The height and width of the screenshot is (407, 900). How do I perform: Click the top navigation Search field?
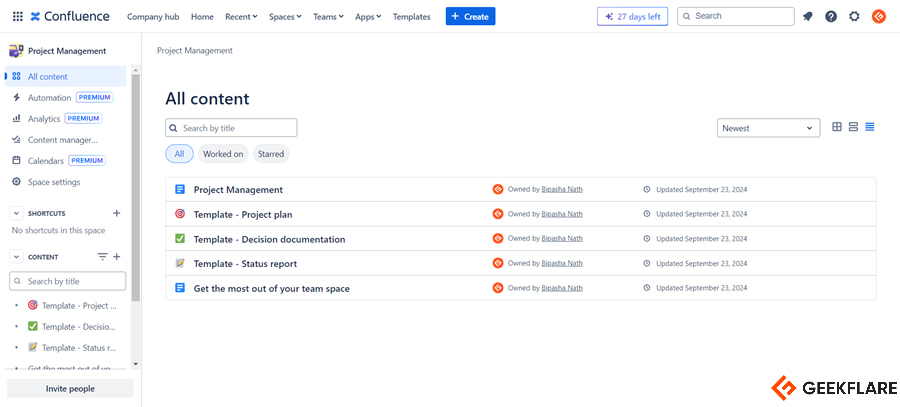736,16
